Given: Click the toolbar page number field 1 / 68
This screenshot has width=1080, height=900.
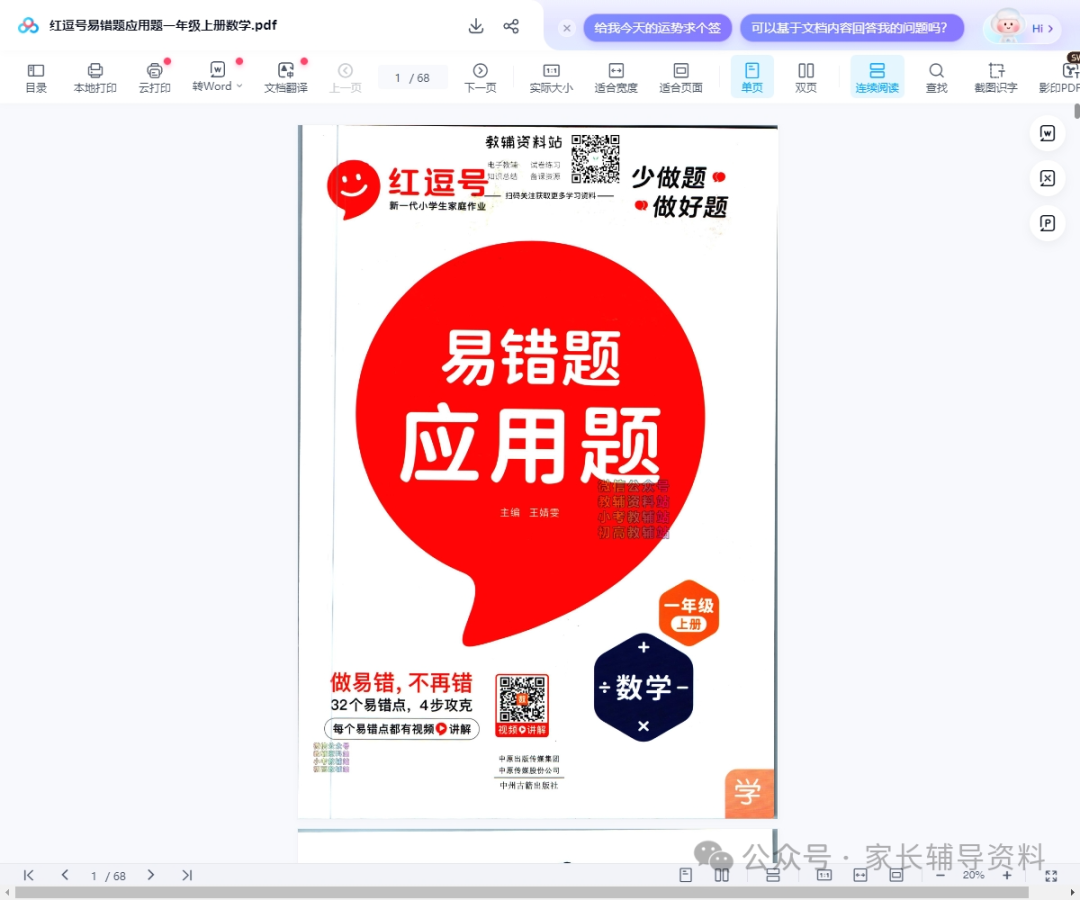Looking at the screenshot, I should pyautogui.click(x=413, y=78).
